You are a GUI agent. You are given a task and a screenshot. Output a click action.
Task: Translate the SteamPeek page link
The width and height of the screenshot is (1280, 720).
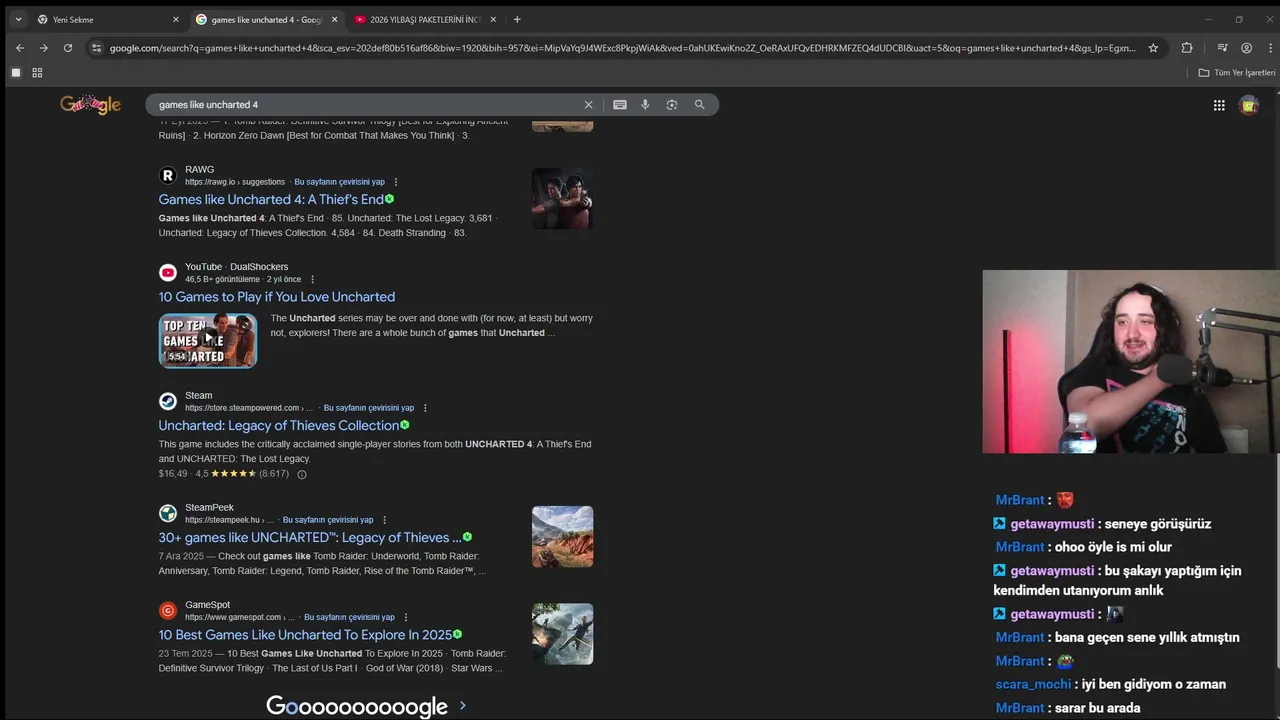[x=328, y=520]
